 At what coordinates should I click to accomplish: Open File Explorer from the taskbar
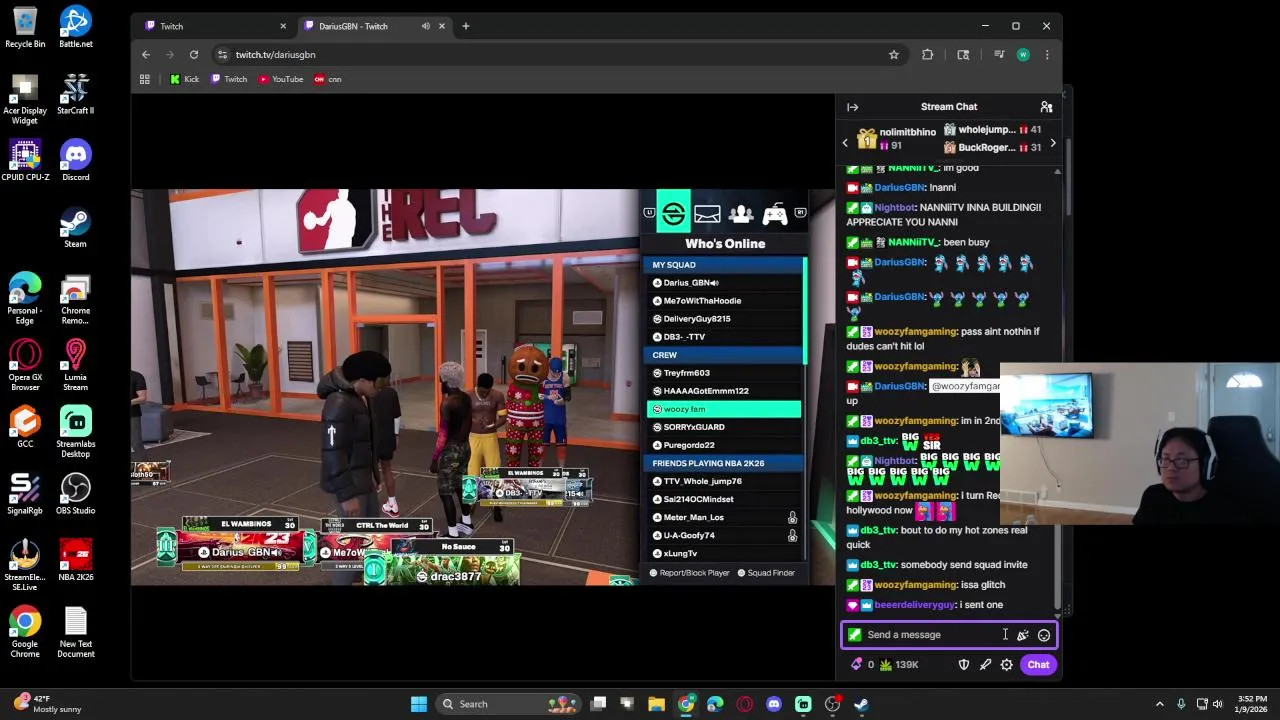coord(656,704)
